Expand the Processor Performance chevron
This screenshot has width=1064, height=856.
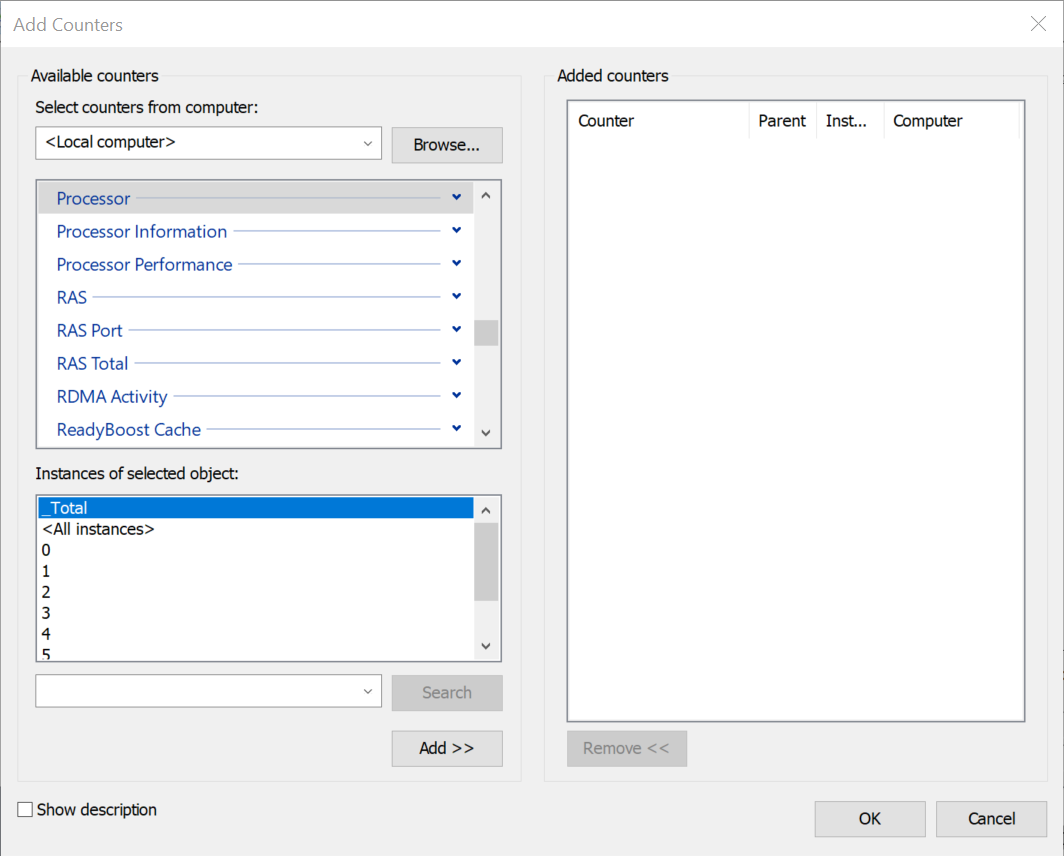click(456, 264)
